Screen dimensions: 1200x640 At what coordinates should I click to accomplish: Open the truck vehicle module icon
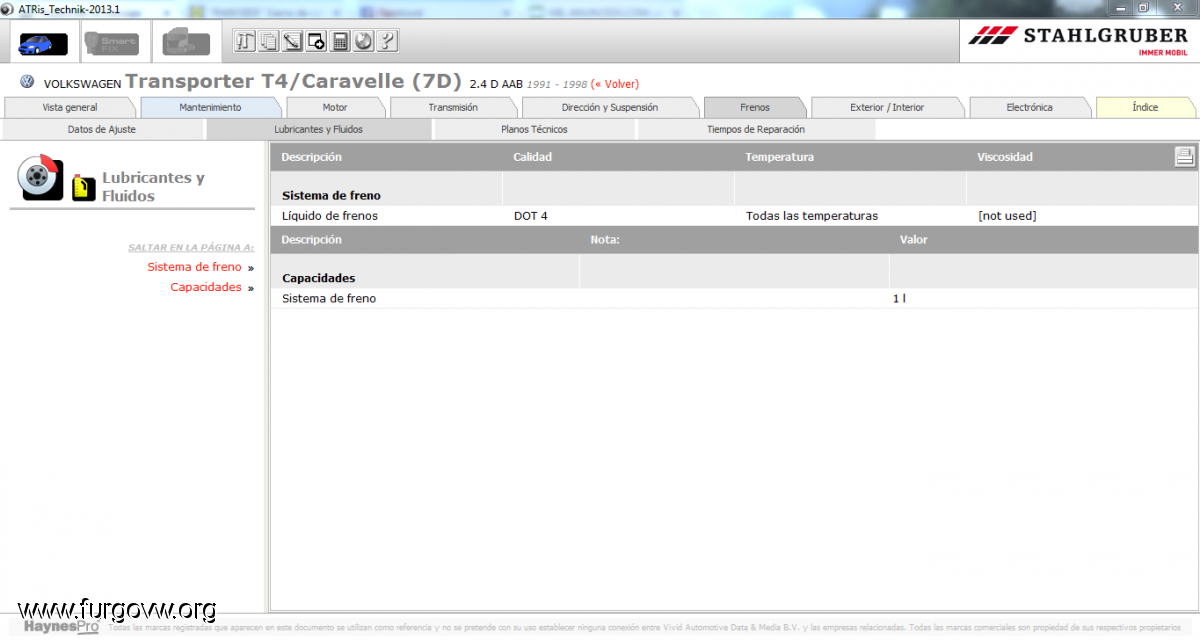pyautogui.click(x=186, y=42)
